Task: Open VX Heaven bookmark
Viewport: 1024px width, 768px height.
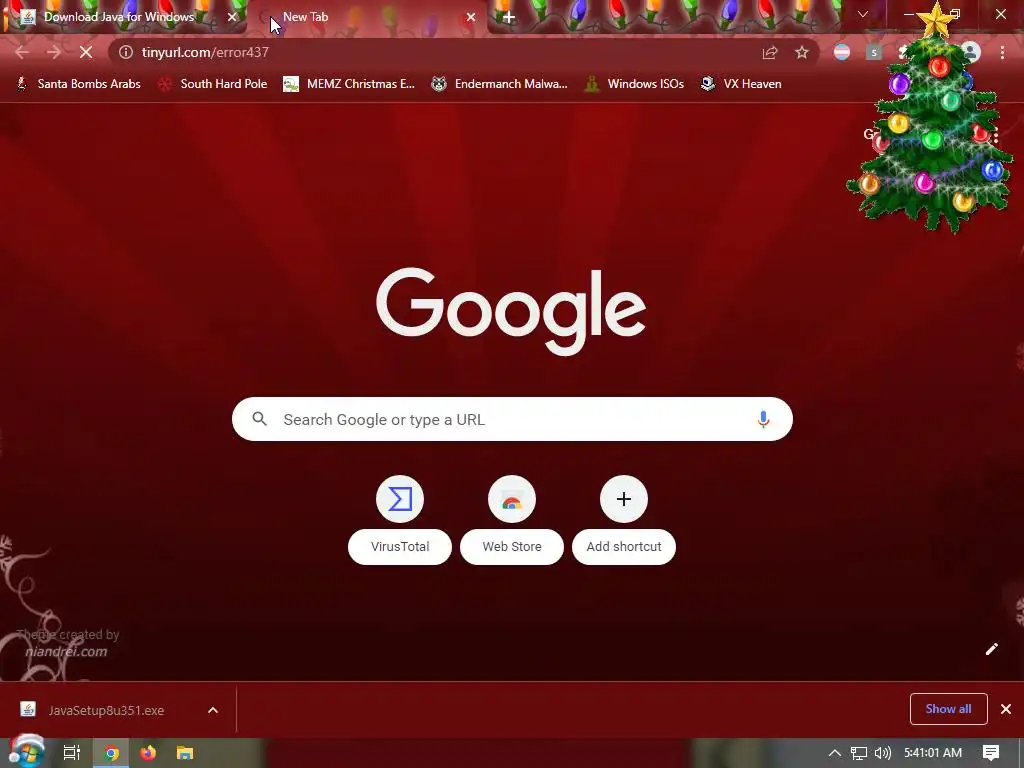Action: 741,84
